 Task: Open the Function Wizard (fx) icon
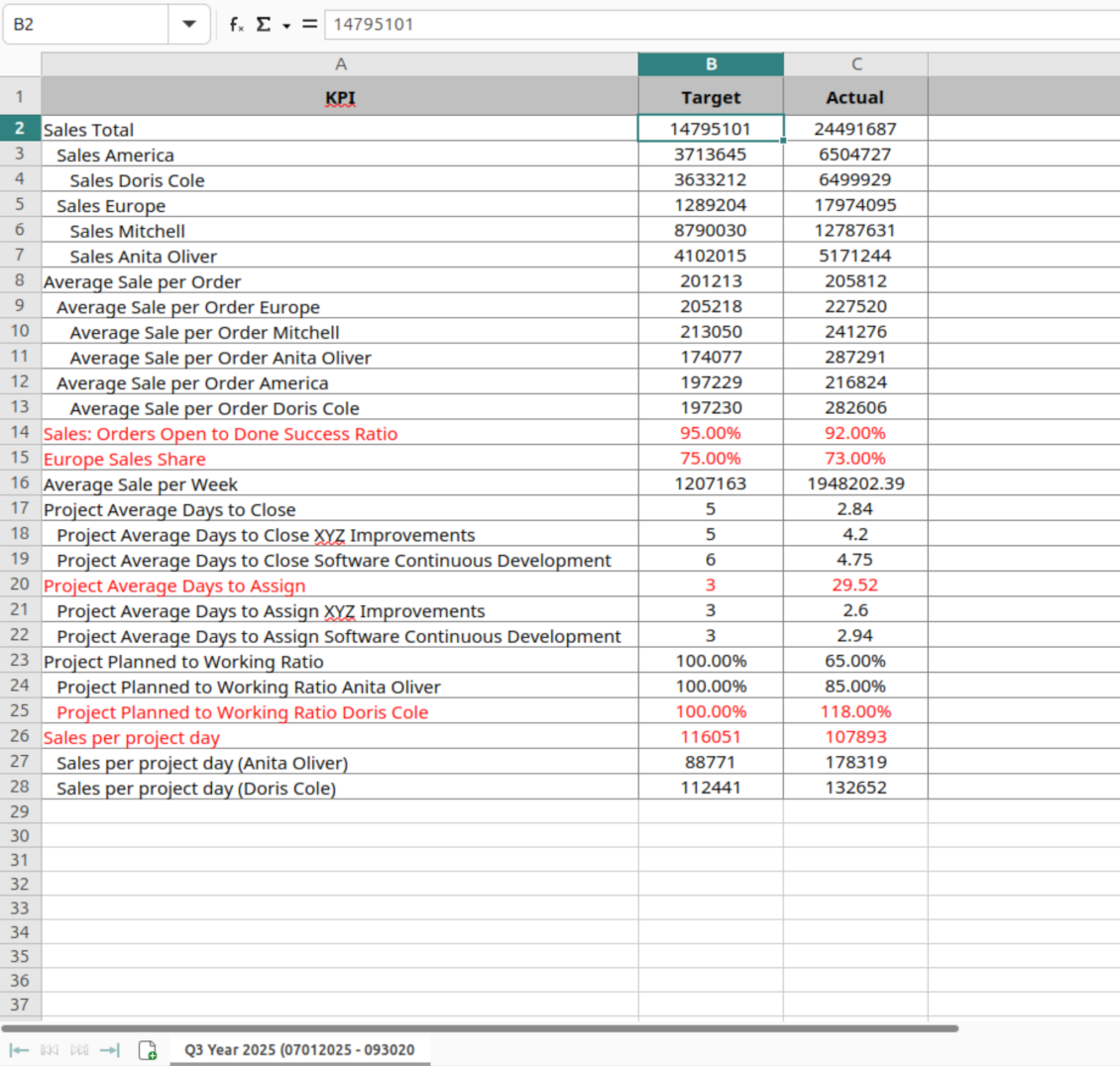[236, 24]
